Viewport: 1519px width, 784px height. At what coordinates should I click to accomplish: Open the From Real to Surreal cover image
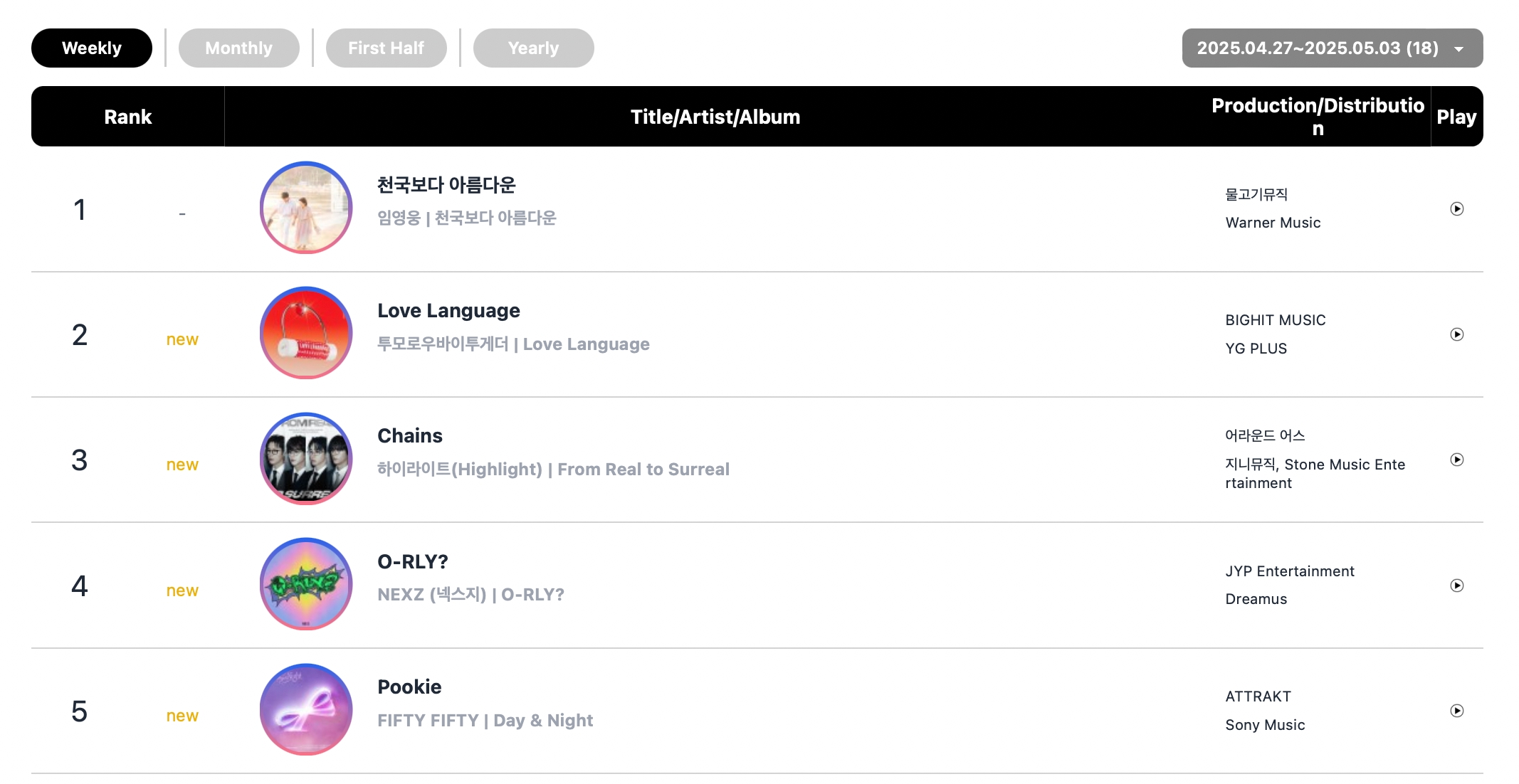point(306,458)
